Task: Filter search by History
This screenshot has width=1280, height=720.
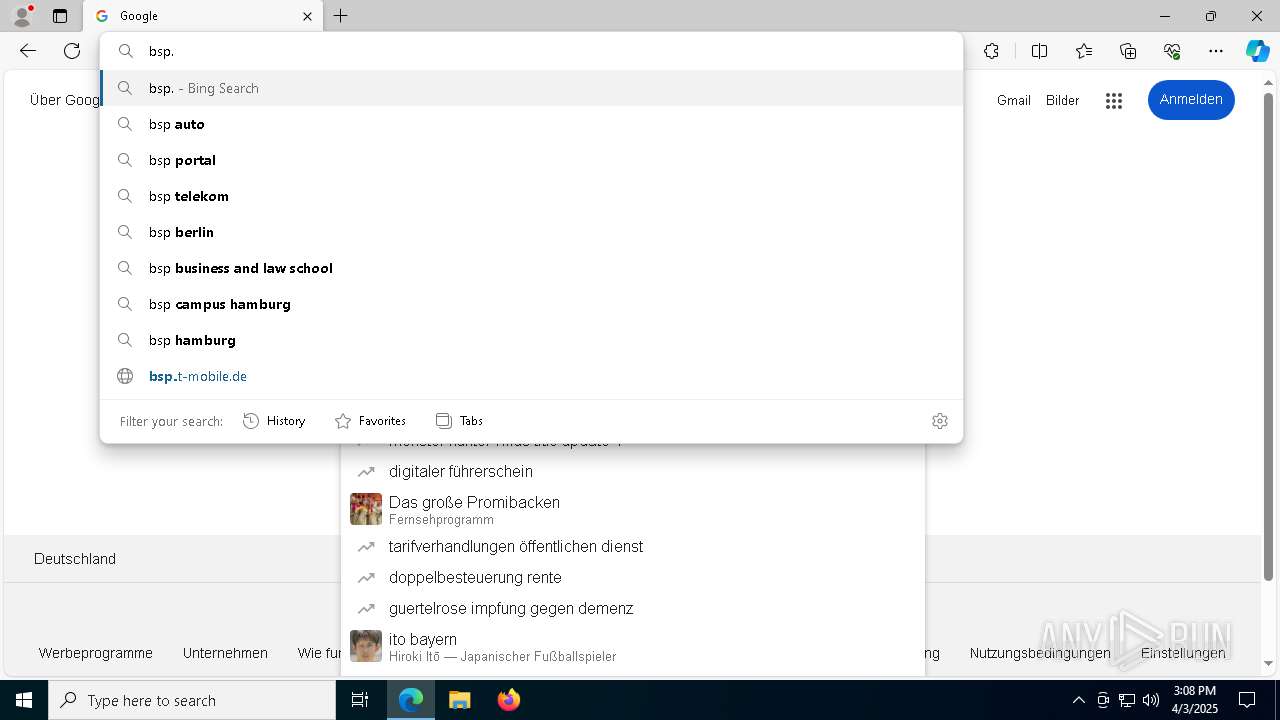Action: [274, 421]
